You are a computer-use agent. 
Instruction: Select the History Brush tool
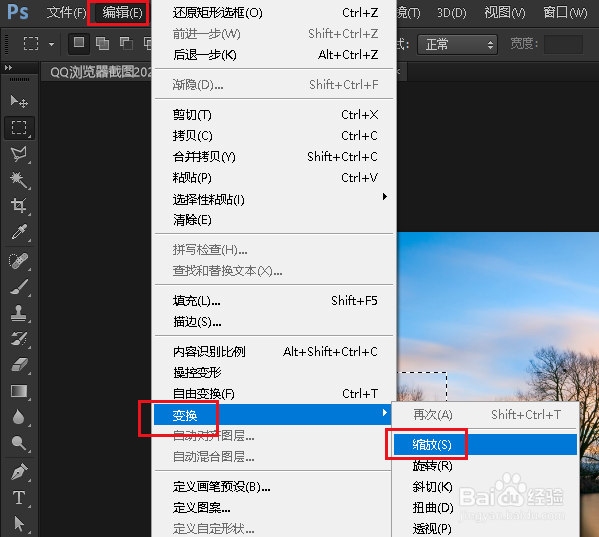pos(19,339)
